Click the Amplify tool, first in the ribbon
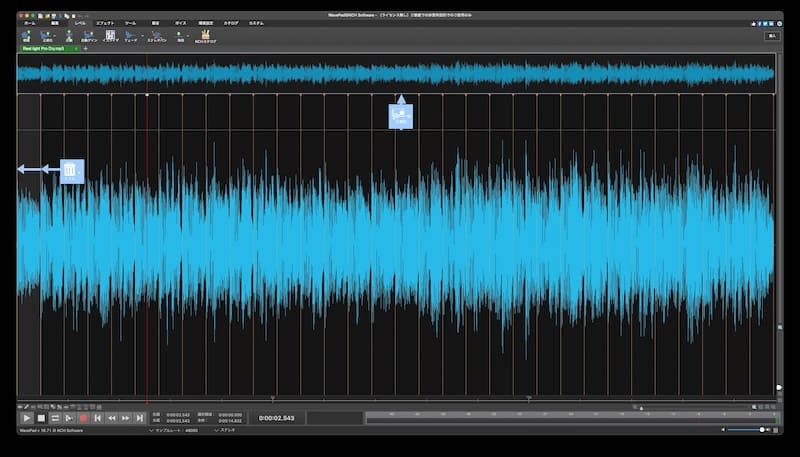800x457 pixels. tap(27, 36)
